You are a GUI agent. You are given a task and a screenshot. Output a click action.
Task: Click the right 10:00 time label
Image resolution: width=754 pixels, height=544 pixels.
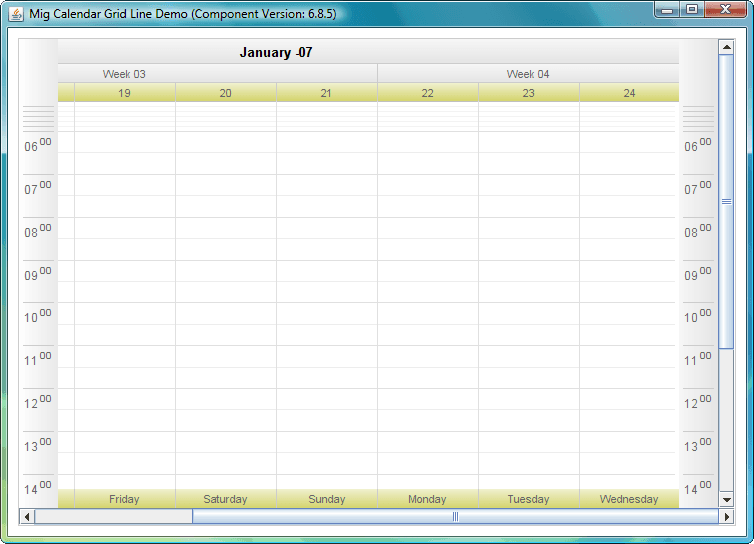pos(698,316)
